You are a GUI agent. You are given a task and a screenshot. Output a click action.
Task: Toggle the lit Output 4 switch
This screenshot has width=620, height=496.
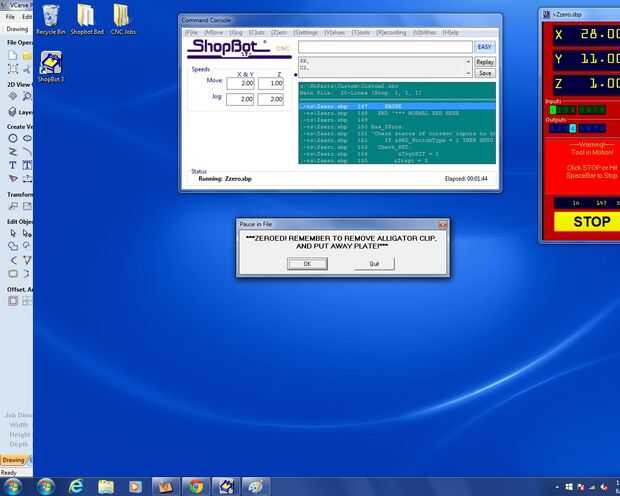(x=572, y=128)
